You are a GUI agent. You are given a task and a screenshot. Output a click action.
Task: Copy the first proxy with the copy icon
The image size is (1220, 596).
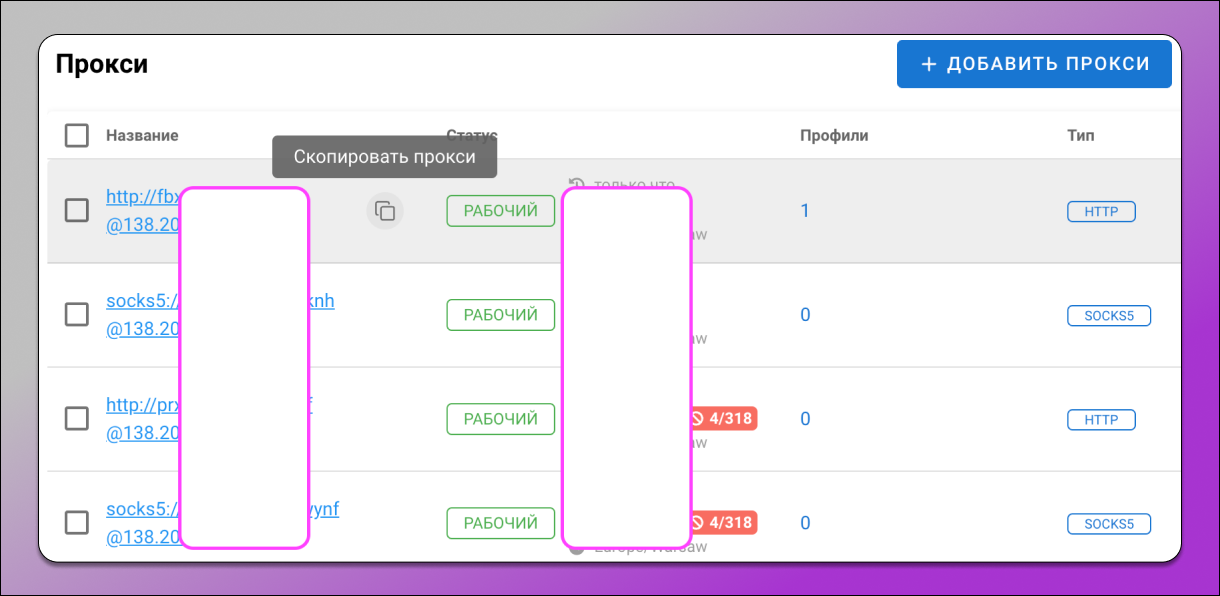coord(384,211)
